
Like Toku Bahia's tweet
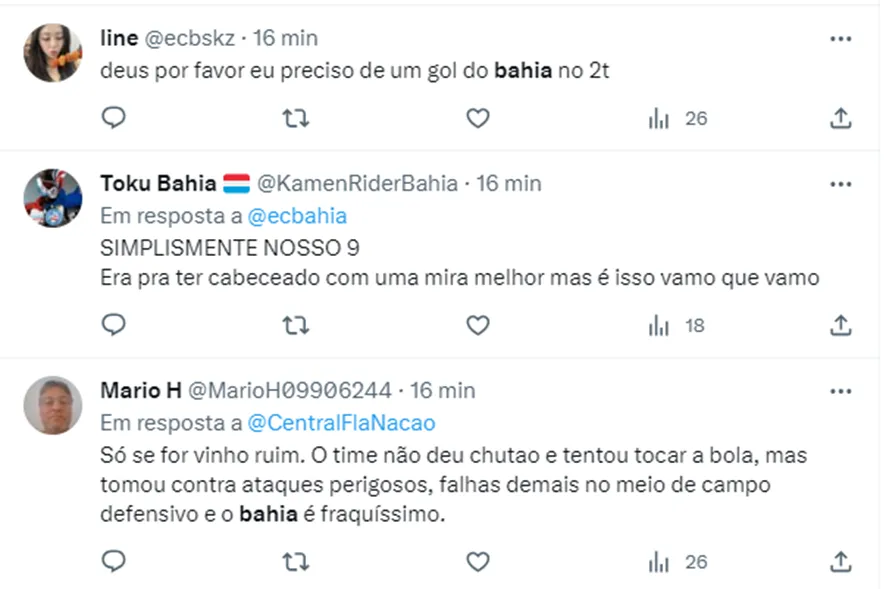(478, 325)
